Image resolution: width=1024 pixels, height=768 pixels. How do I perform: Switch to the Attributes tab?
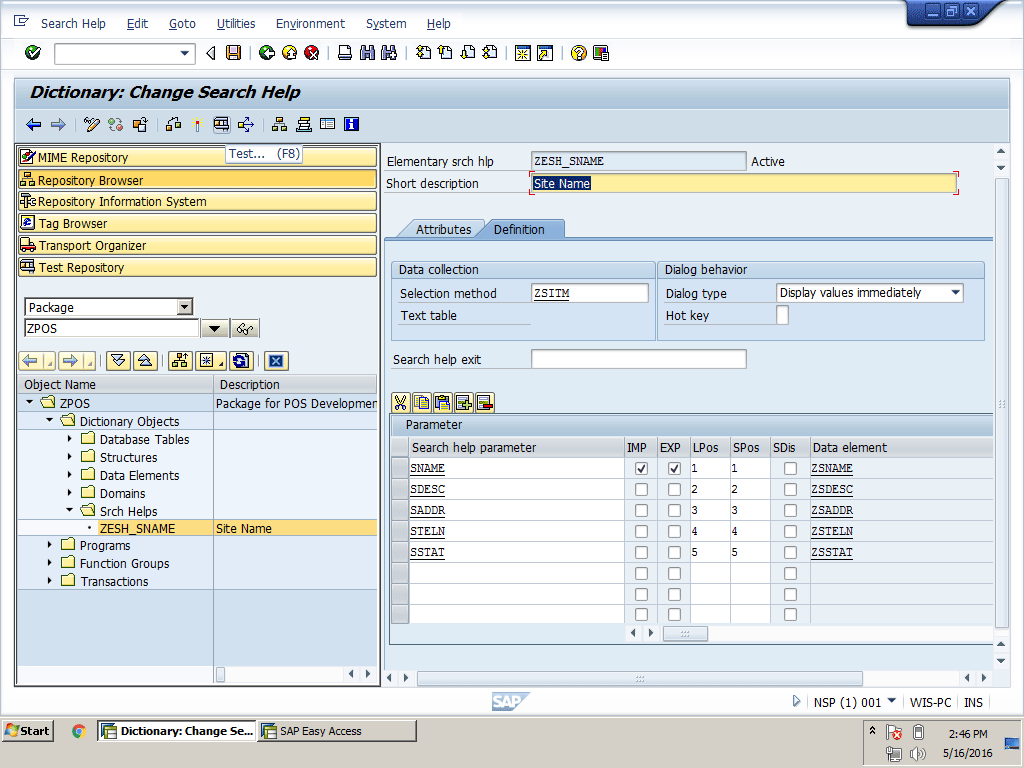442,229
